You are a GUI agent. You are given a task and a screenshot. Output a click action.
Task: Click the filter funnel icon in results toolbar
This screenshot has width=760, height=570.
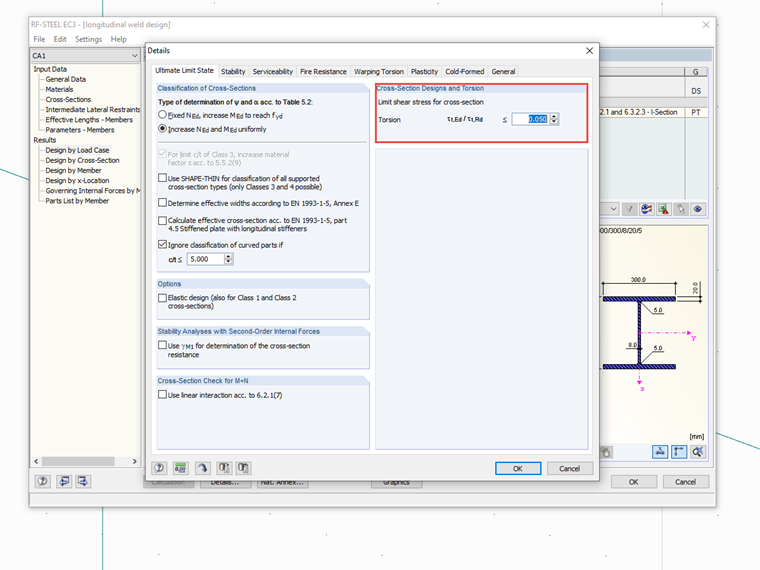pos(629,209)
